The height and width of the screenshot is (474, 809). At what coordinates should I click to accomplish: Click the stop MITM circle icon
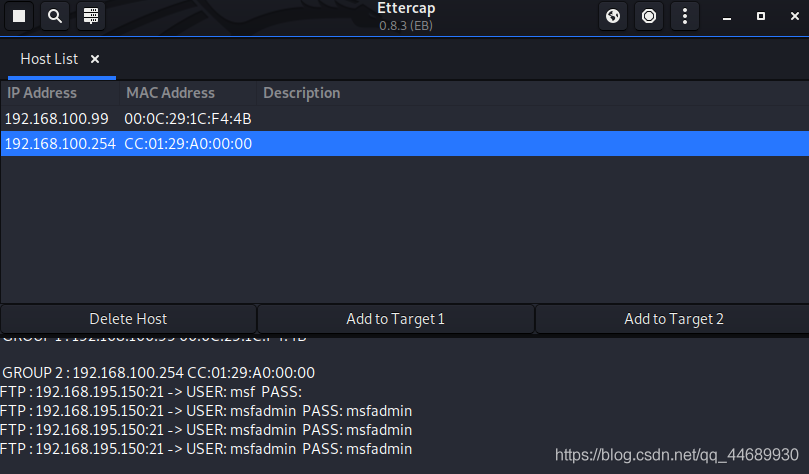coord(649,16)
